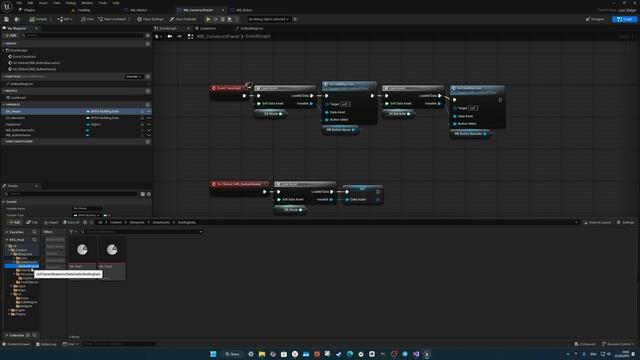The image size is (640, 360).
Task: Expand the Collections section
Action: pyautogui.click(x=7, y=335)
